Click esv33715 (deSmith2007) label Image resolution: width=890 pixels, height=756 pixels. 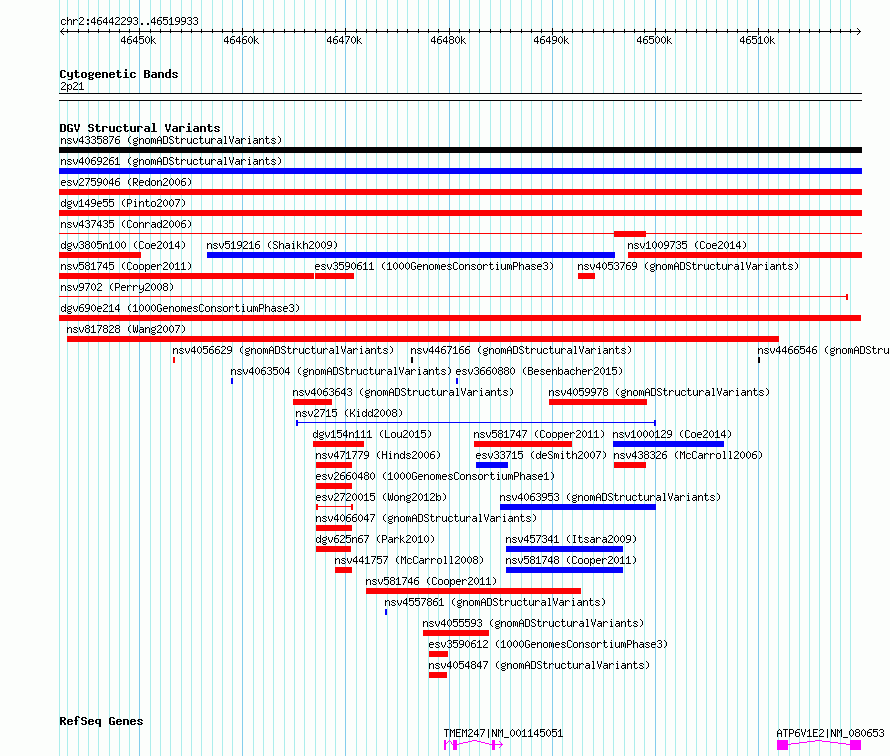coord(541,455)
